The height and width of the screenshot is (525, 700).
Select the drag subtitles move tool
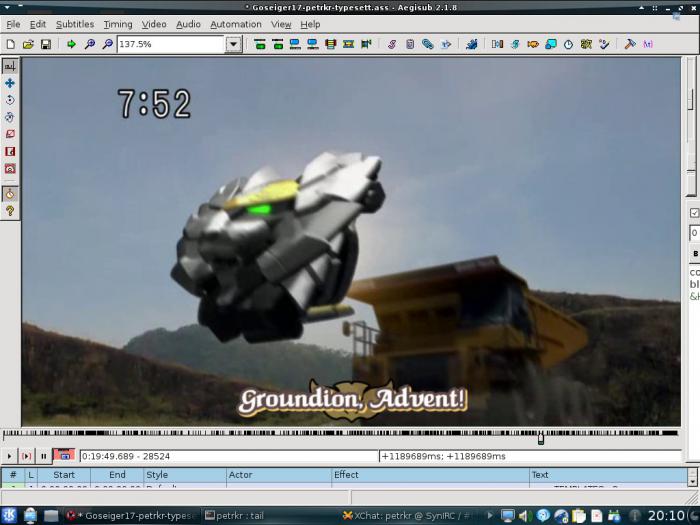(10, 83)
